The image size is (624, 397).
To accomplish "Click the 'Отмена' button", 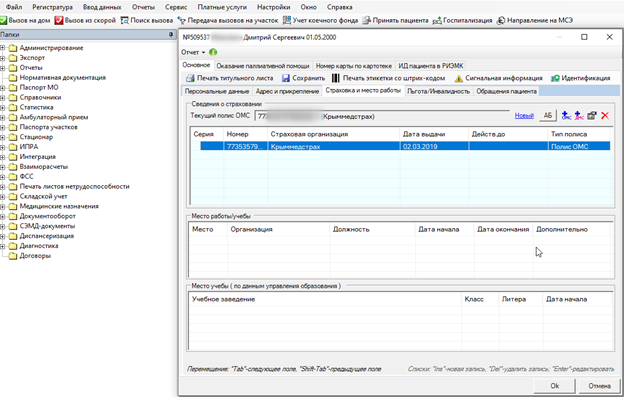I will pos(600,386).
